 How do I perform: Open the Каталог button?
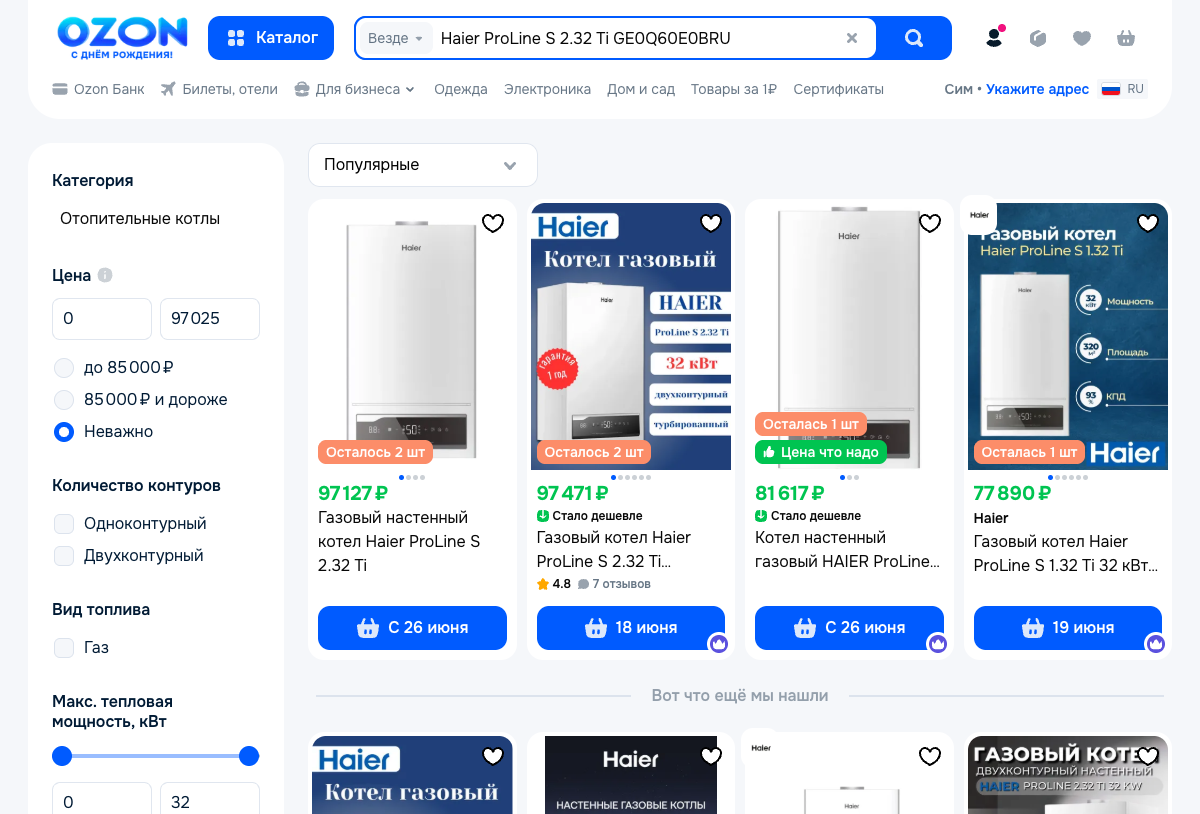pyautogui.click(x=271, y=38)
